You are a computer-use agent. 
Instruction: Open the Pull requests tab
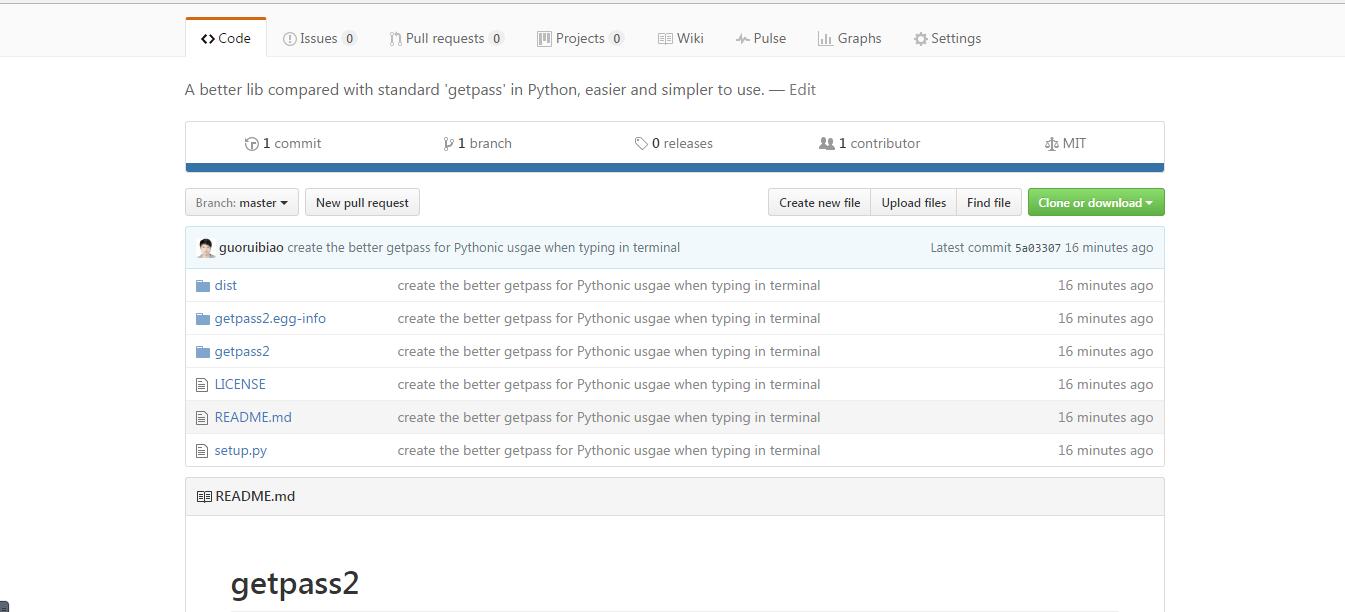pyautogui.click(x=446, y=38)
